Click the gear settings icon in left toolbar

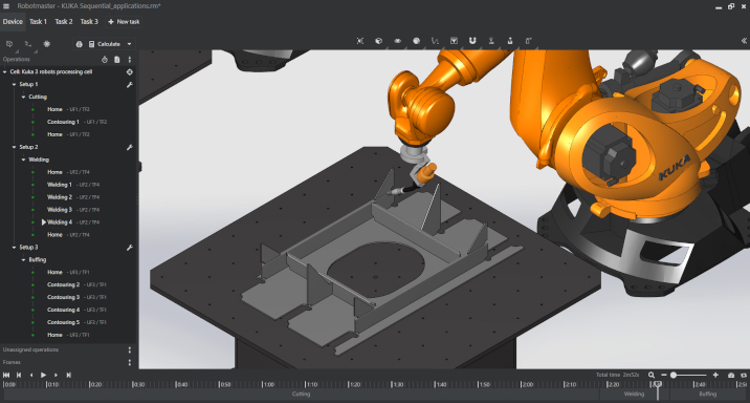pos(46,44)
